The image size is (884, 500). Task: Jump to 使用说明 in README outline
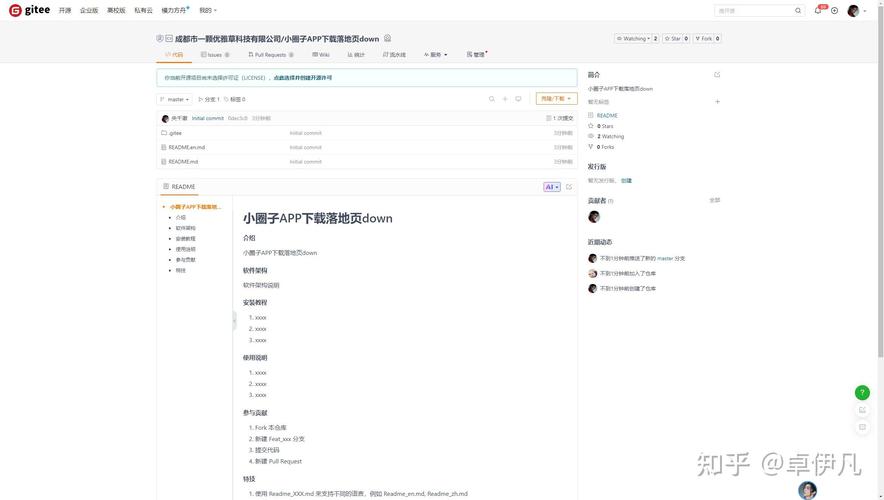pyautogui.click(x=185, y=249)
